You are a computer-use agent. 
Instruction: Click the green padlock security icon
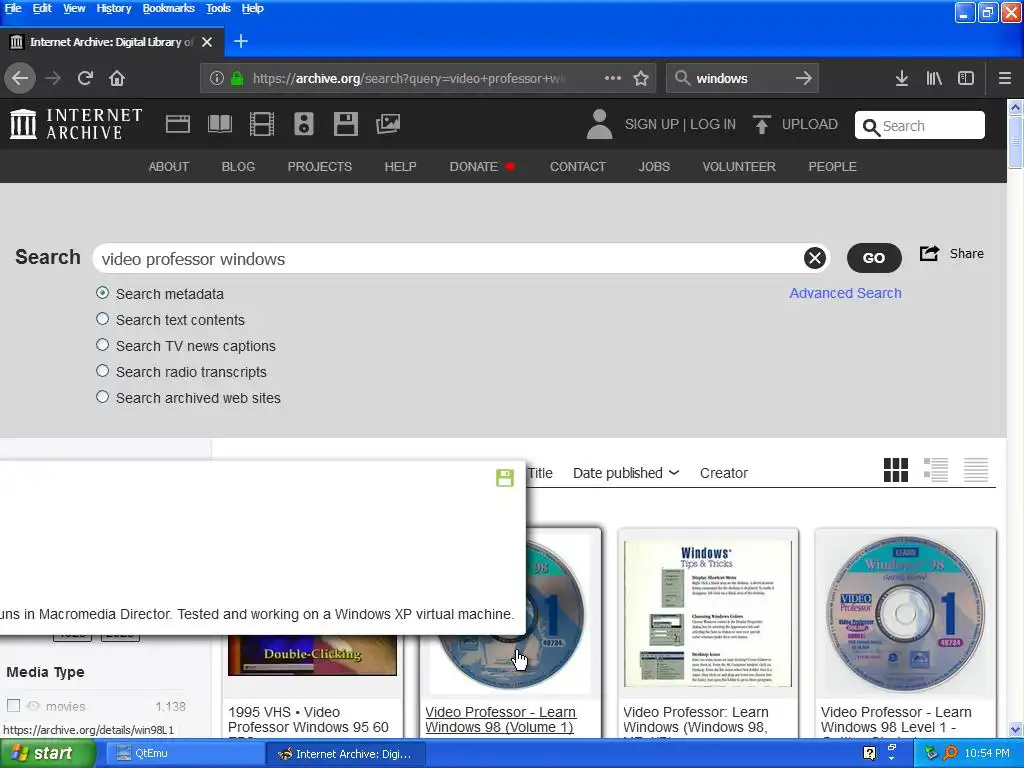point(237,78)
